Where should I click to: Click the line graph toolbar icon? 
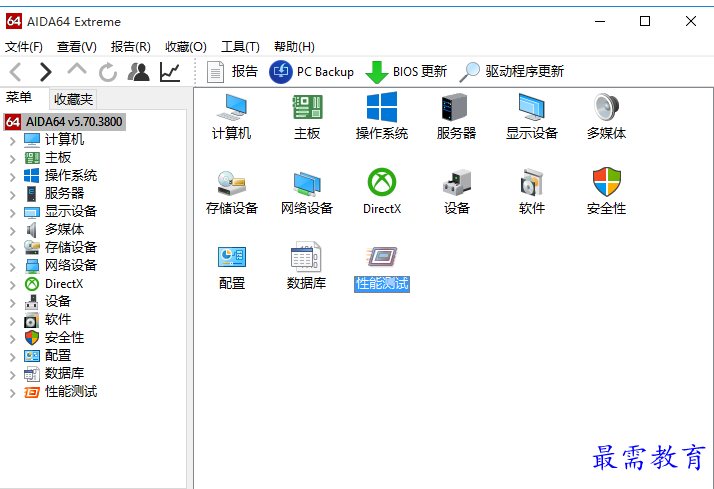170,72
